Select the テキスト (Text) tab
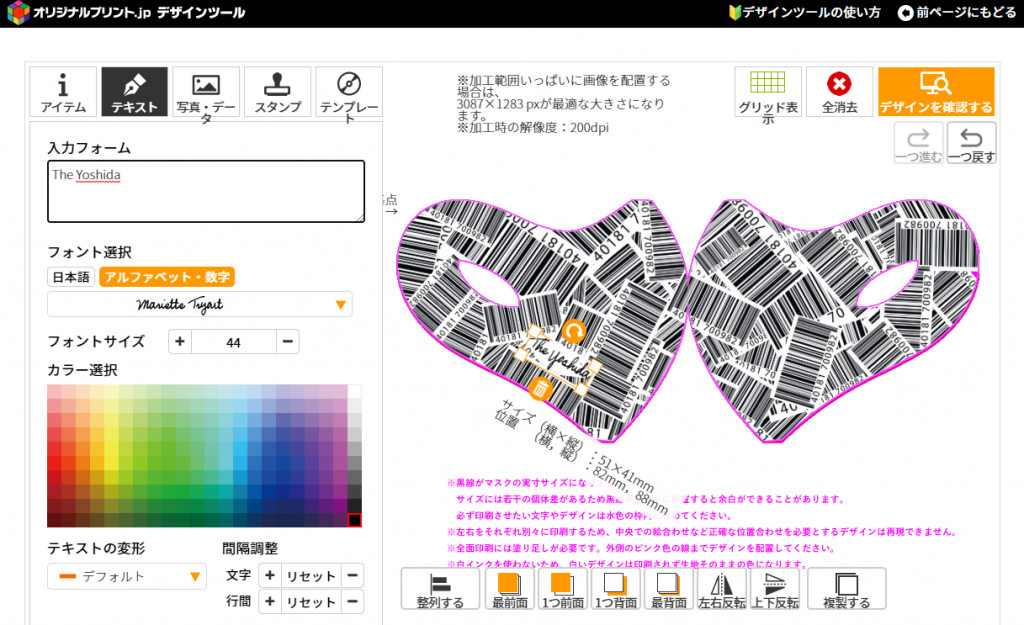This screenshot has width=1024, height=625. (x=135, y=91)
